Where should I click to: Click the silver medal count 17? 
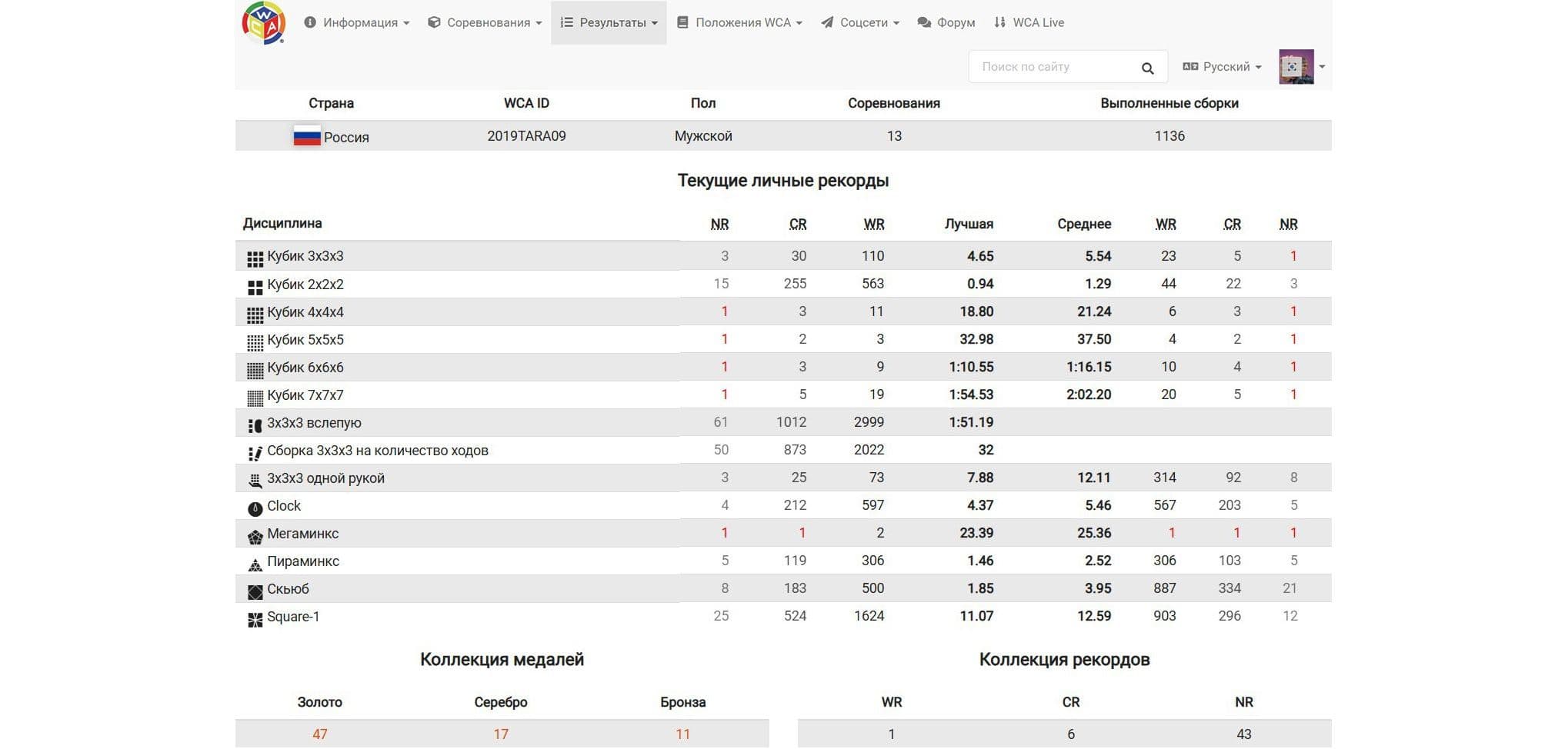click(501, 734)
